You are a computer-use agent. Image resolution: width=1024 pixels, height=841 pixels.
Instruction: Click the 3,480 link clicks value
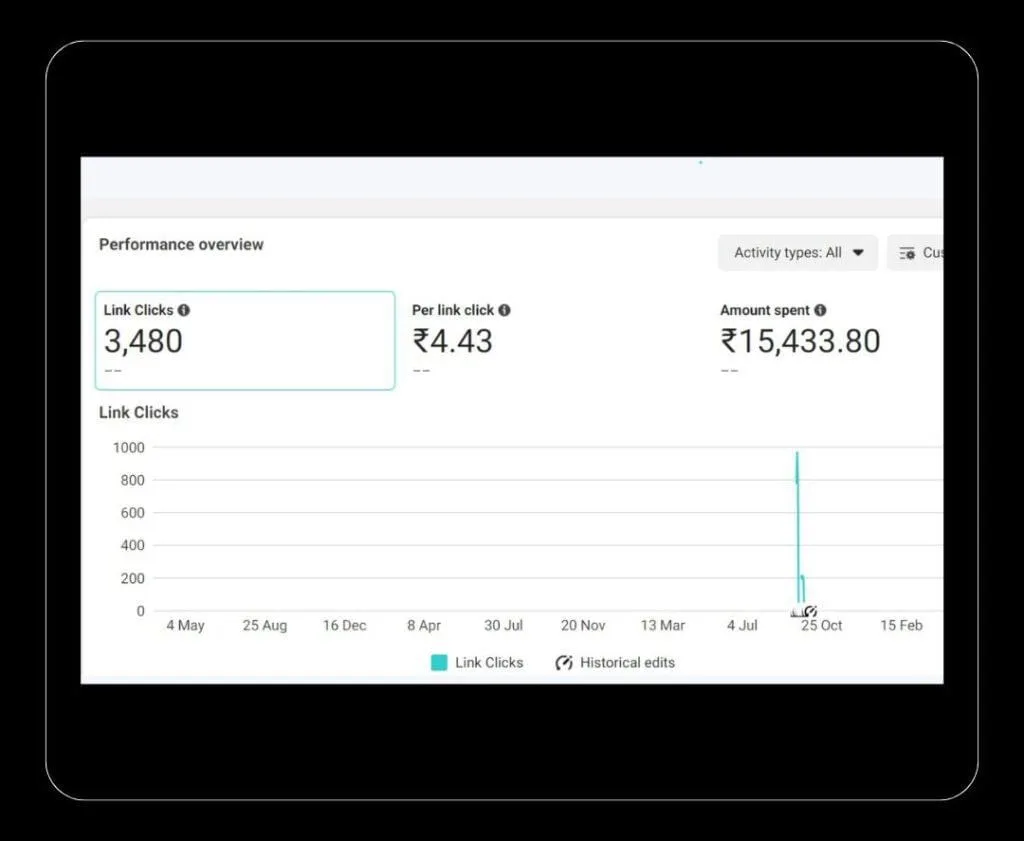pyautogui.click(x=143, y=341)
